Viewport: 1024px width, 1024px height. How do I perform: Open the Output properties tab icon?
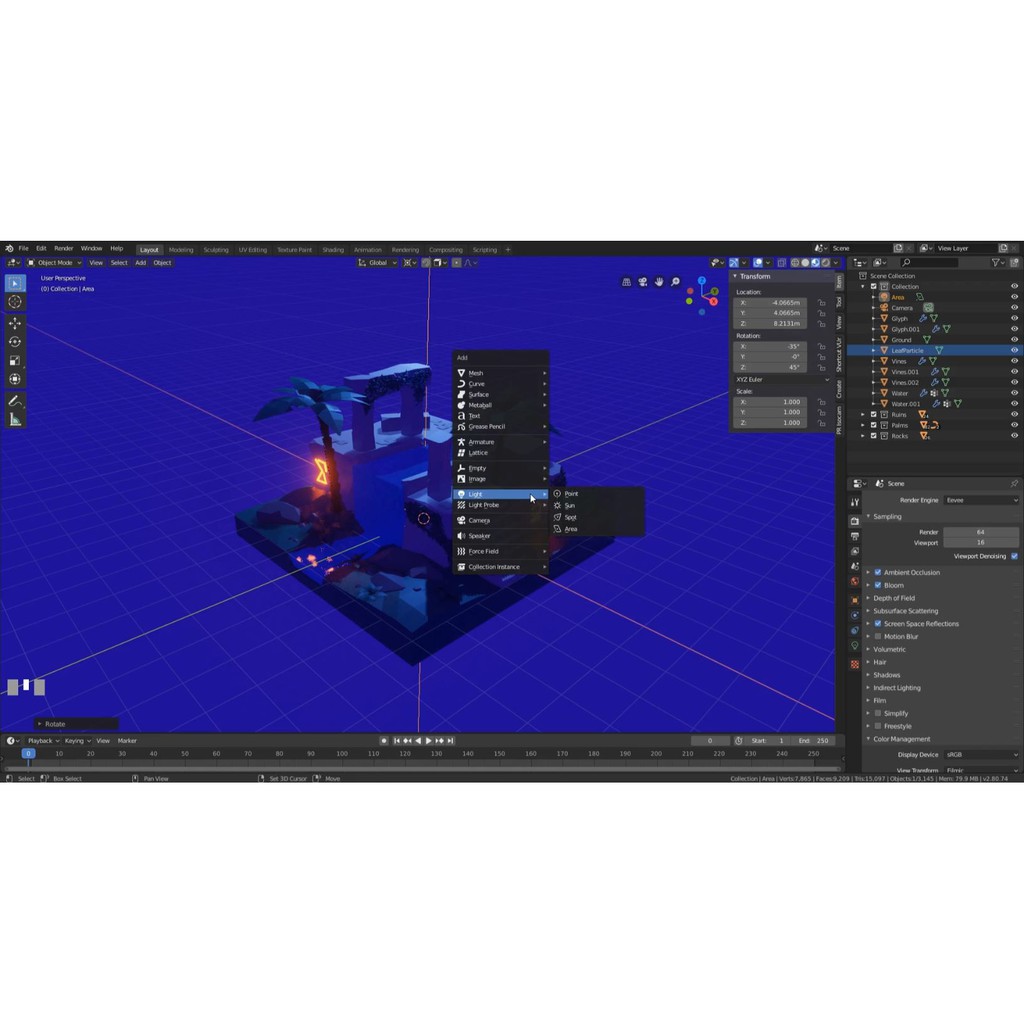coord(855,536)
